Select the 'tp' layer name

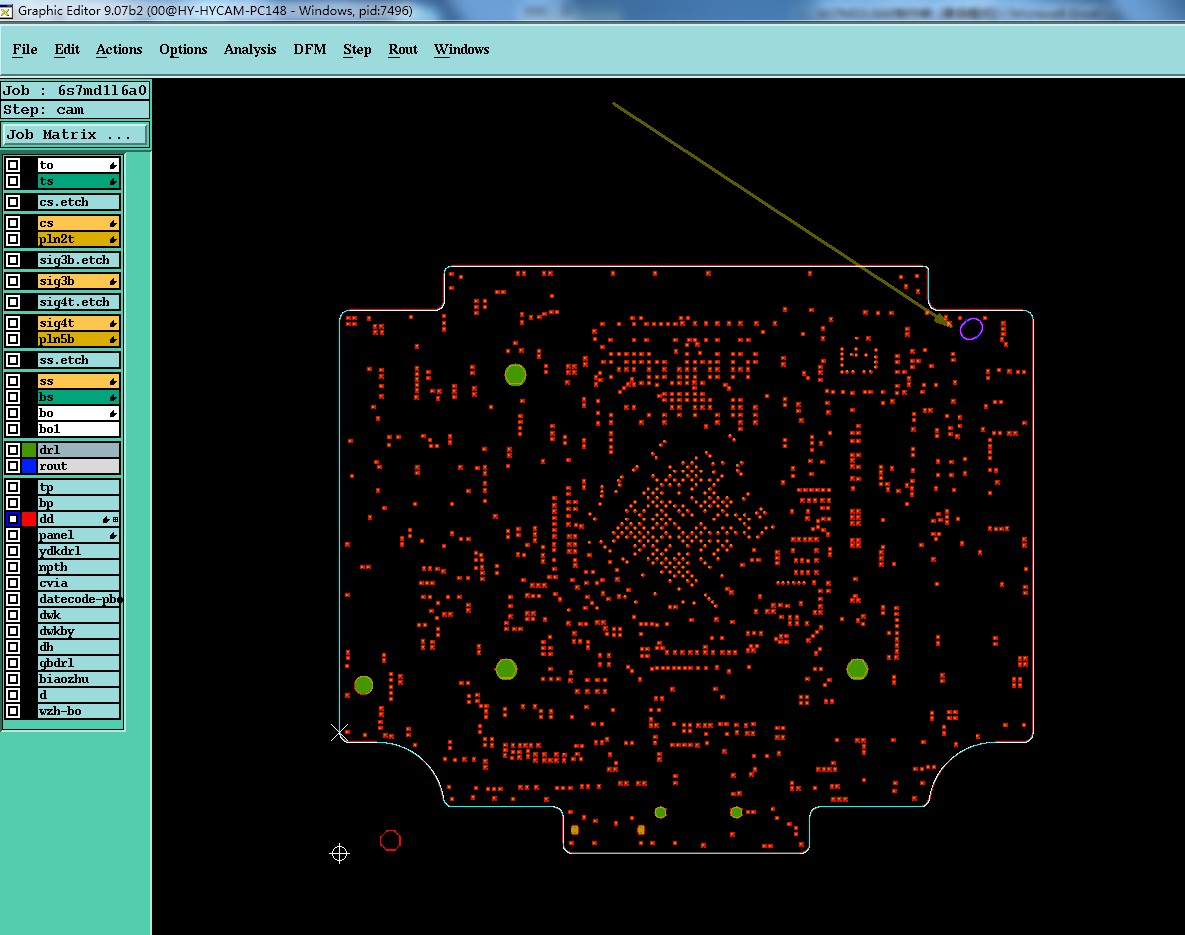click(x=46, y=488)
